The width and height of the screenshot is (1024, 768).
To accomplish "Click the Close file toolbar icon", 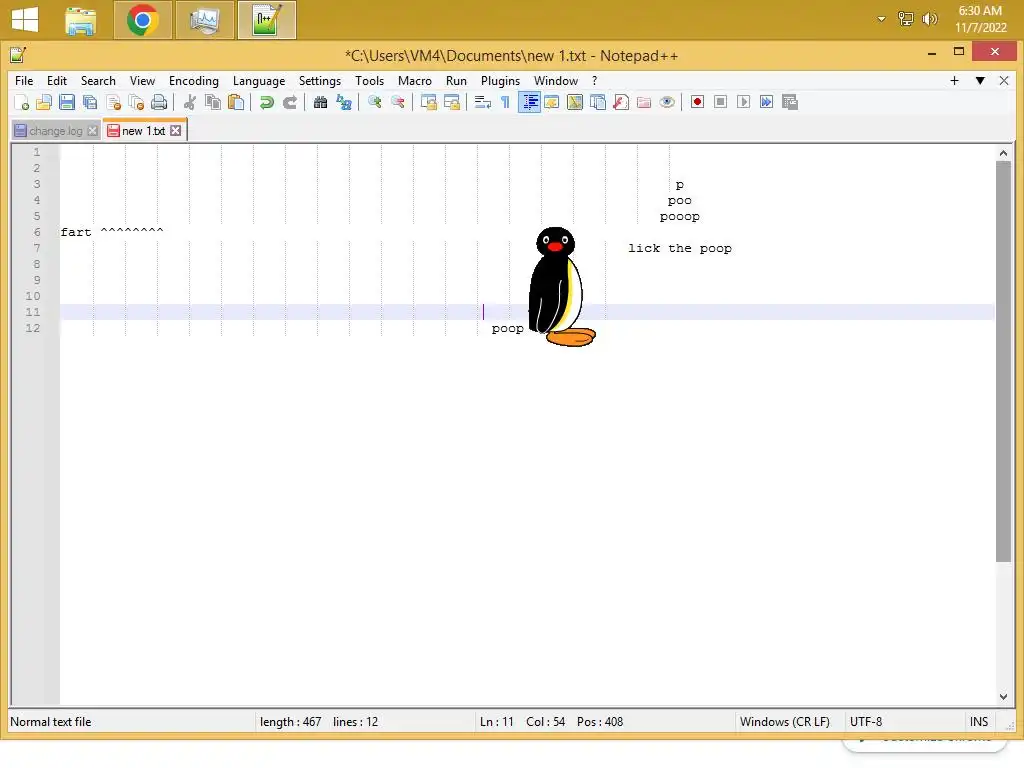I will click(113, 103).
